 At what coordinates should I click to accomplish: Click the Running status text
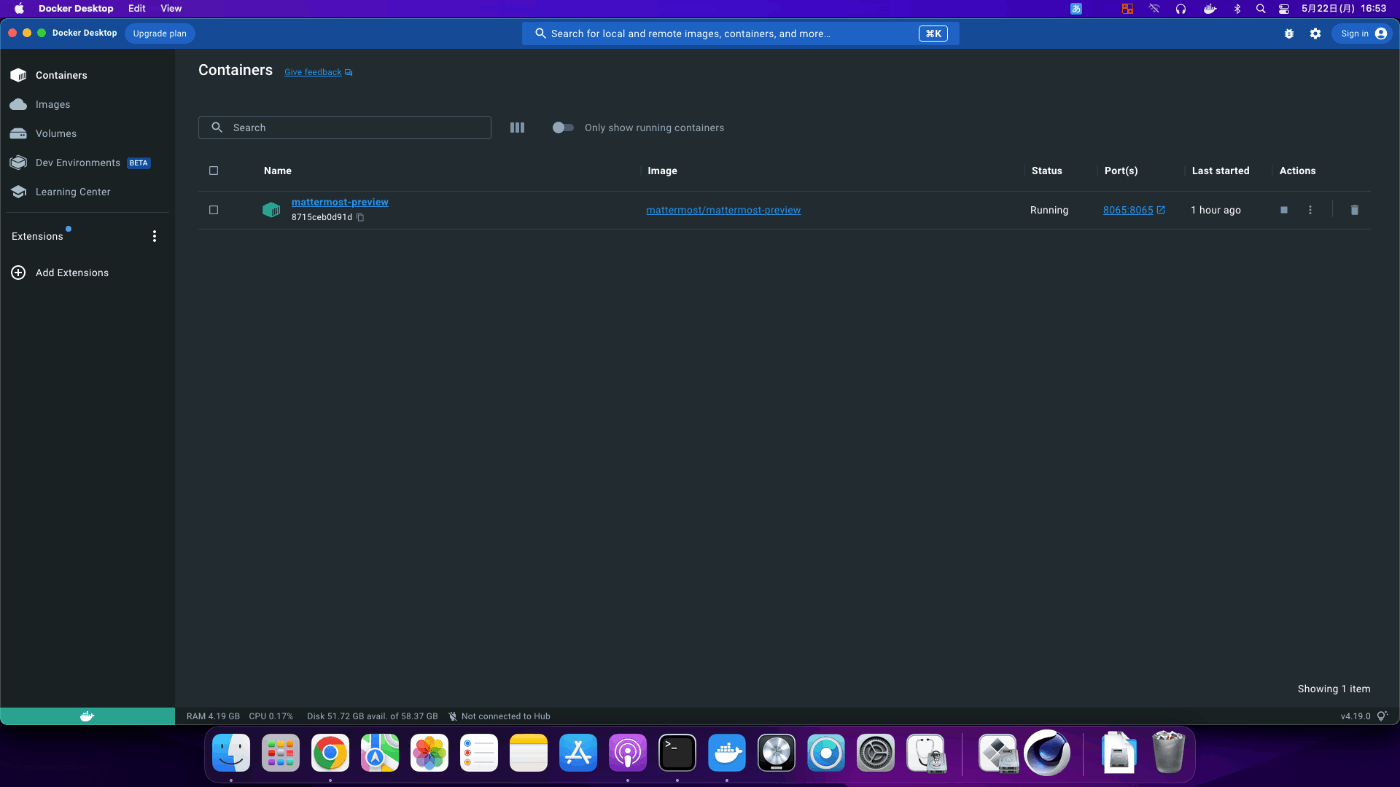[x=1049, y=210]
